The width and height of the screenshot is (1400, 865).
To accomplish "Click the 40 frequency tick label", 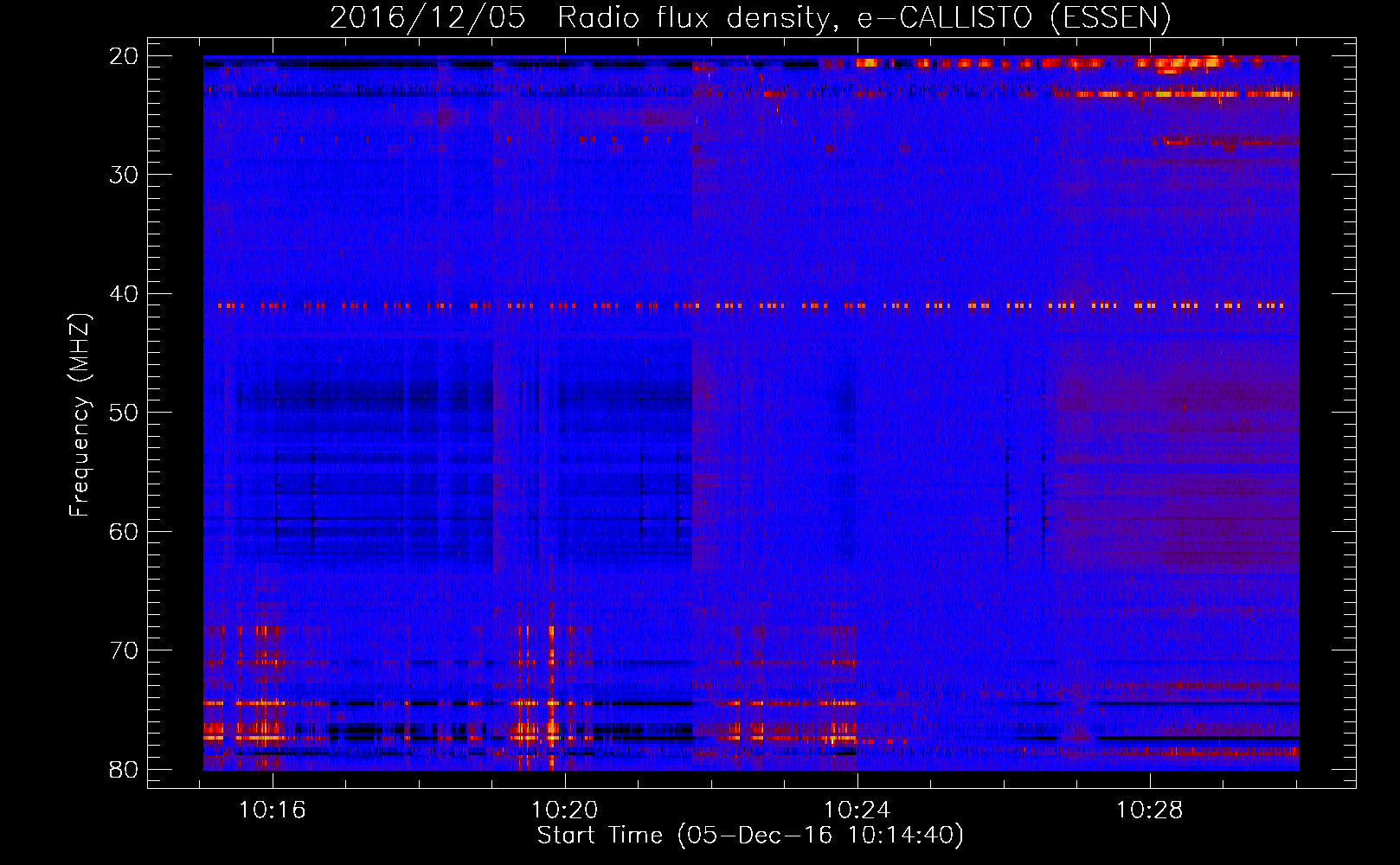I will 125,294.
